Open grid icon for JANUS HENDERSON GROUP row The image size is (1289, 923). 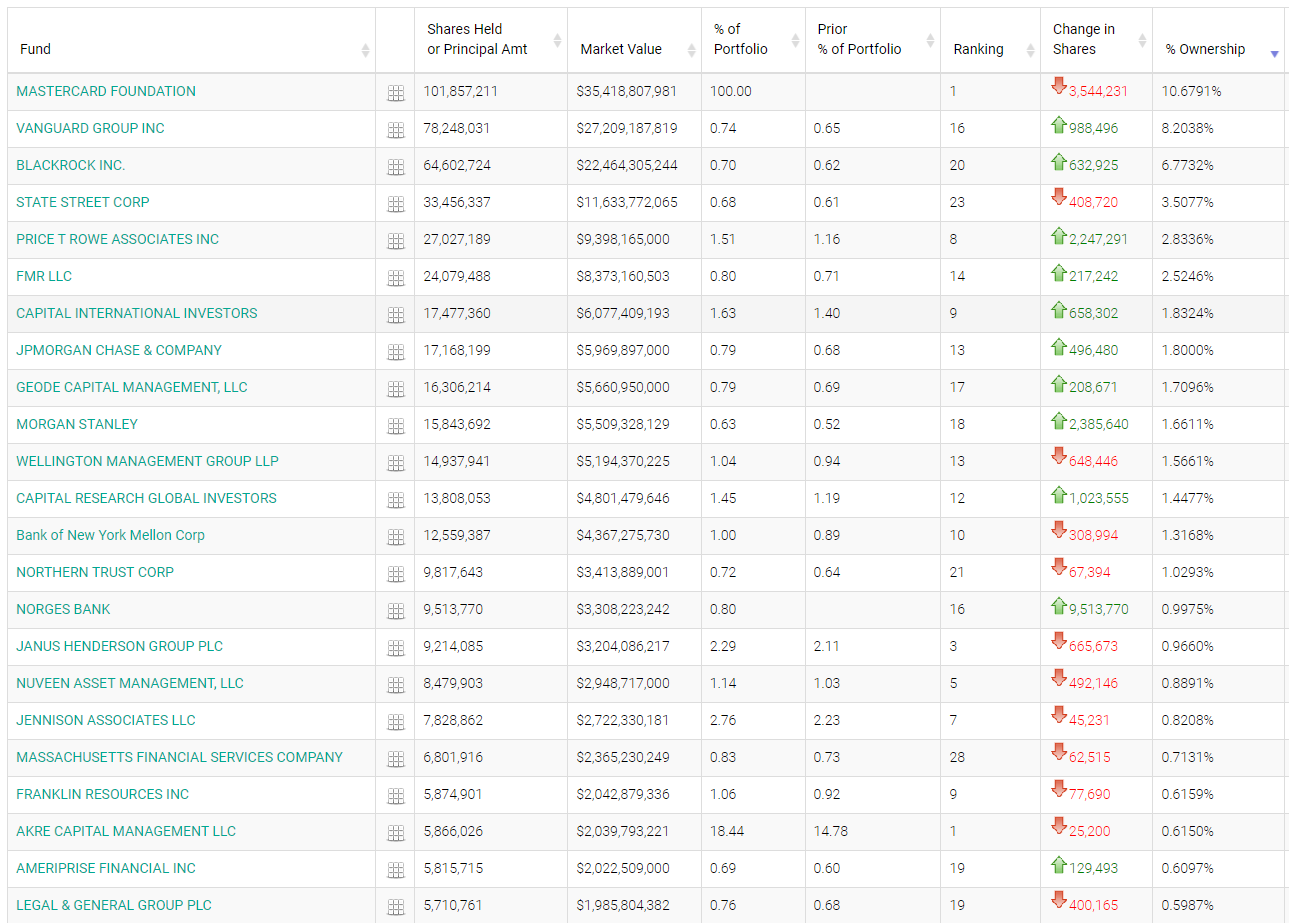pyautogui.click(x=396, y=648)
